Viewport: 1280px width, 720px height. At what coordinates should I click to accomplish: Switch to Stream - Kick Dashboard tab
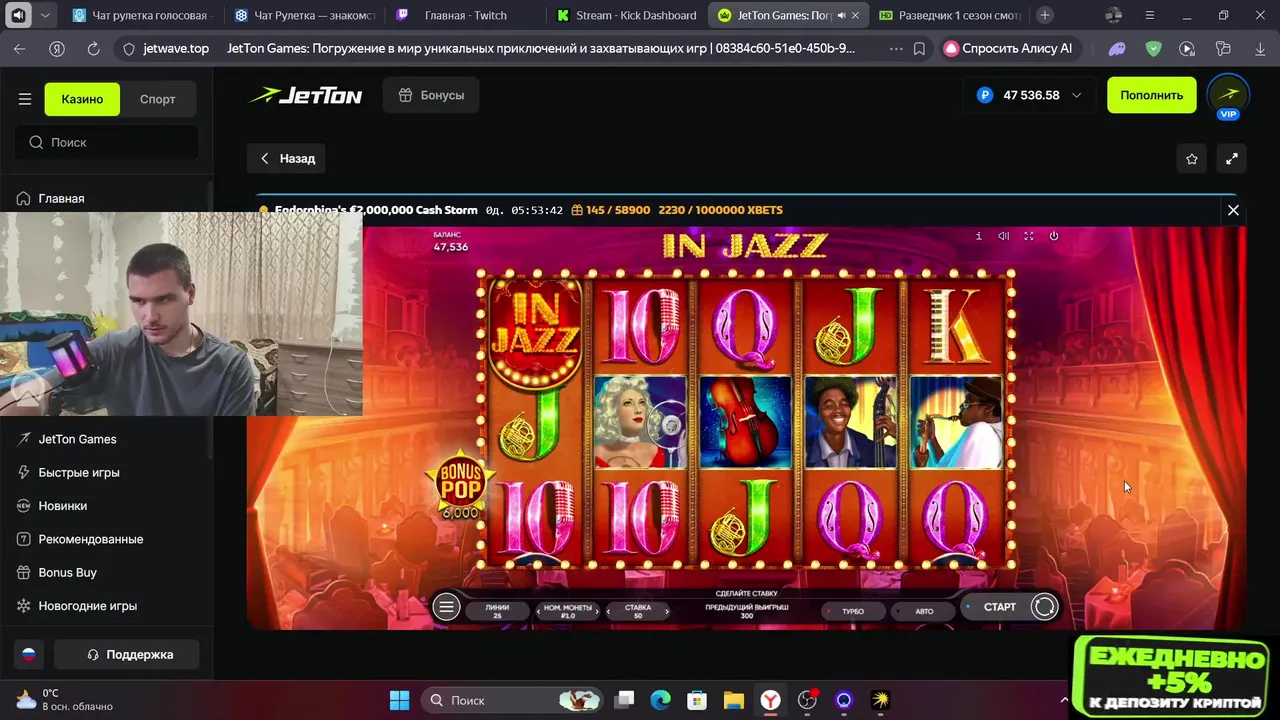pyautogui.click(x=627, y=15)
